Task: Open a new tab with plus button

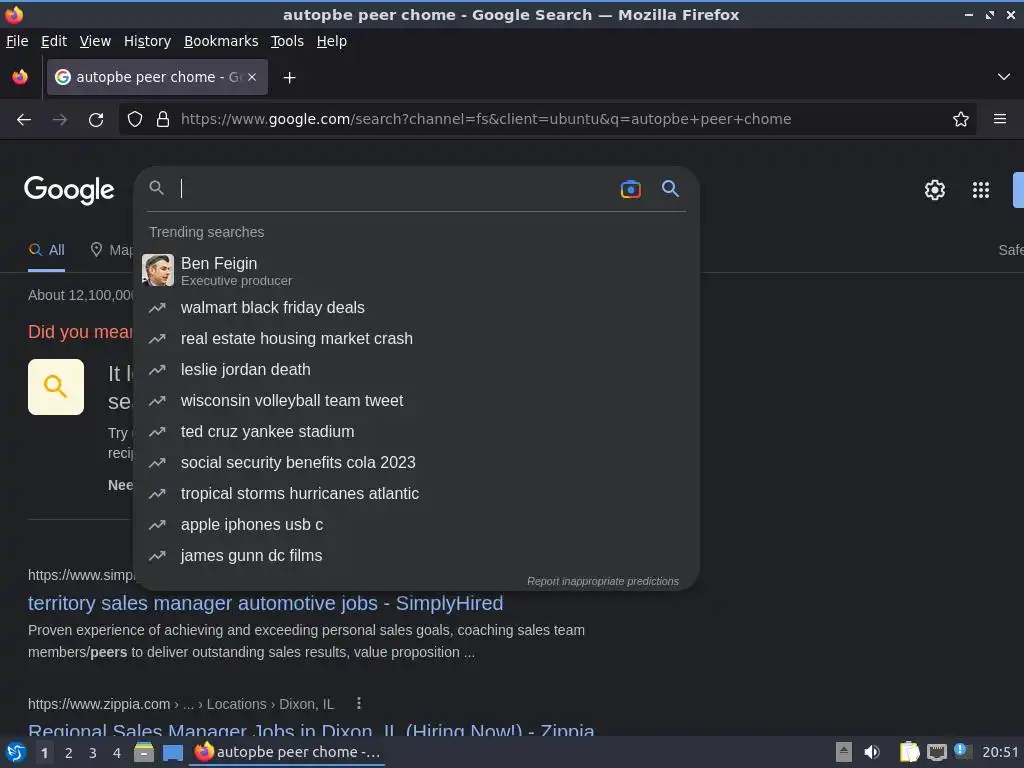Action: click(x=289, y=78)
